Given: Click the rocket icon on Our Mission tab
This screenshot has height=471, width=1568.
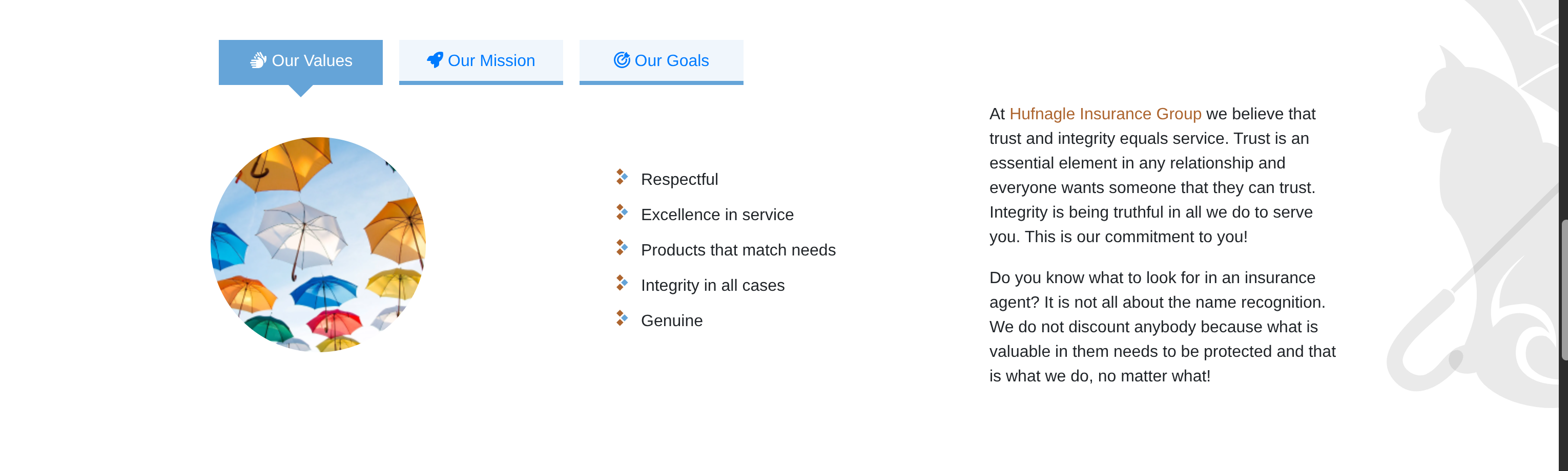Looking at the screenshot, I should click(x=435, y=60).
